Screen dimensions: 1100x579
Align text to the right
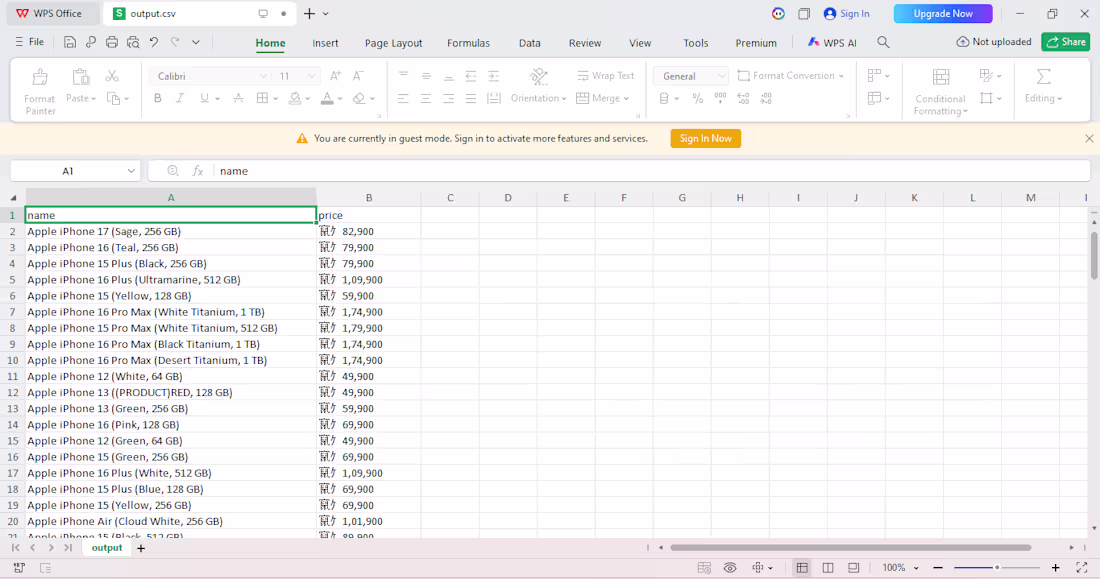point(448,98)
